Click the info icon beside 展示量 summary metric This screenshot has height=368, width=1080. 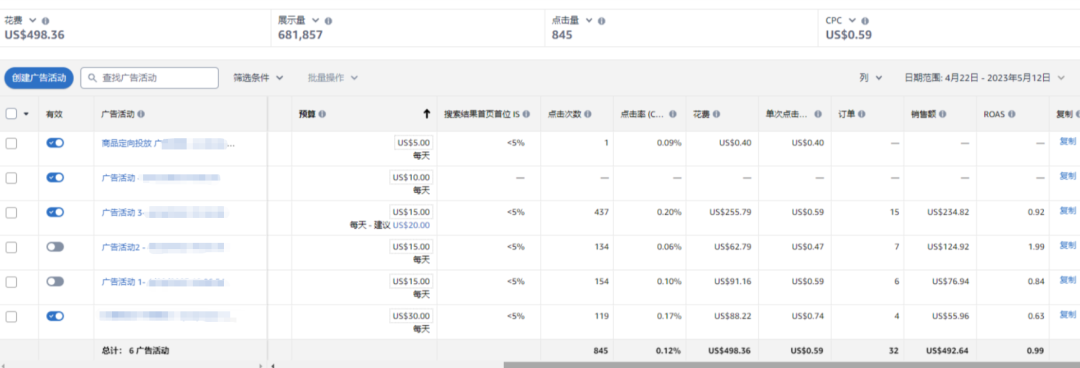pos(329,21)
